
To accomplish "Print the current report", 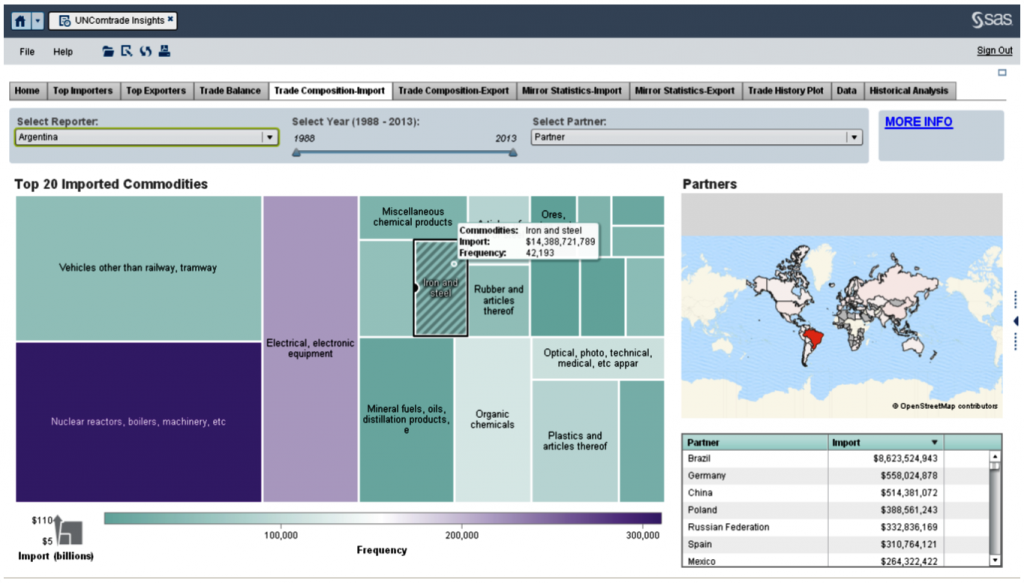I will 163,51.
